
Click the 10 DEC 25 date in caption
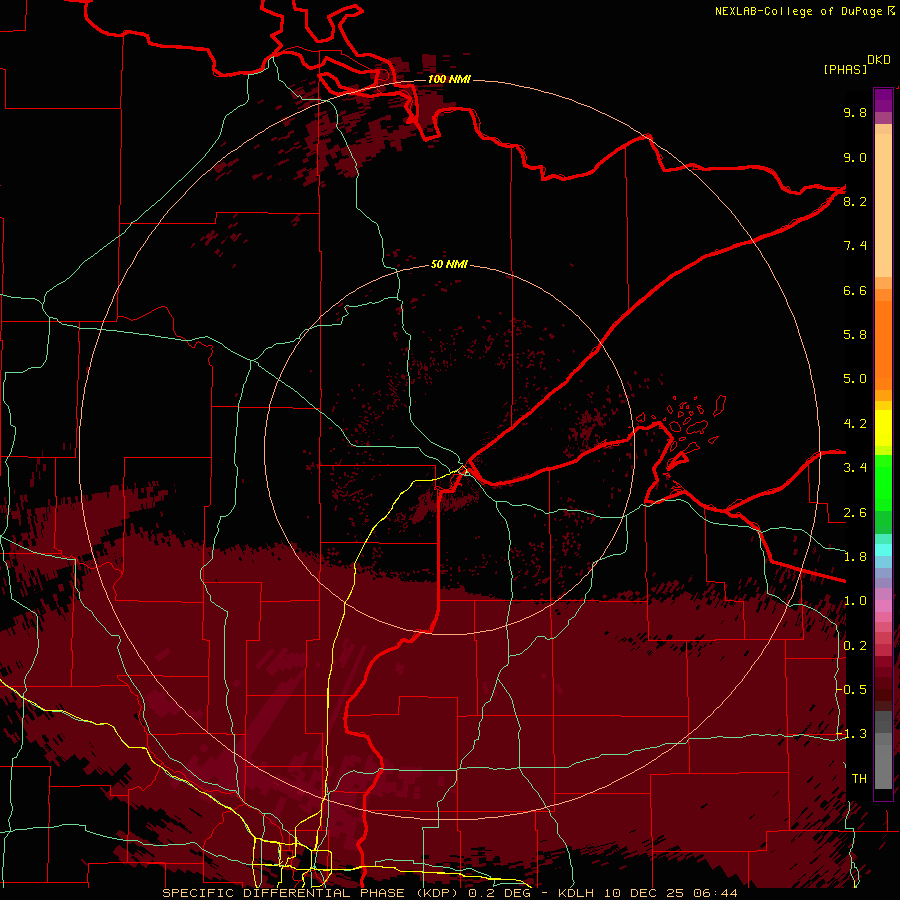pyautogui.click(x=645, y=893)
